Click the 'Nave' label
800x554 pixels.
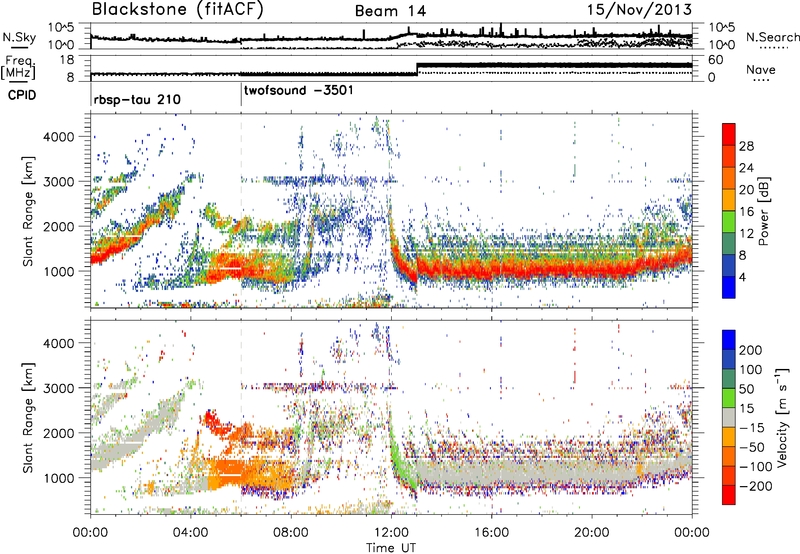coord(761,69)
